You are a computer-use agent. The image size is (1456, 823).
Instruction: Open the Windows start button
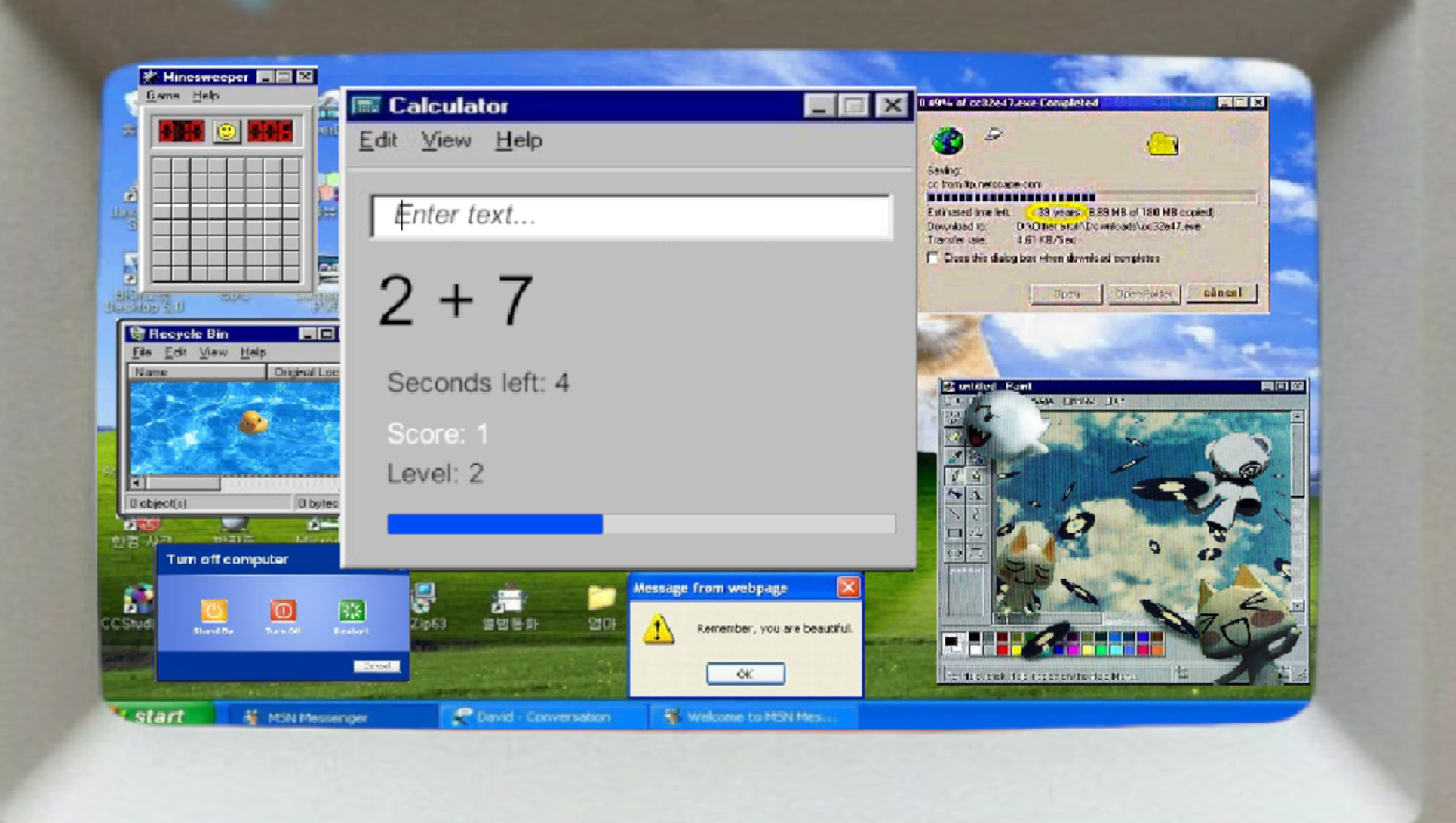[160, 715]
